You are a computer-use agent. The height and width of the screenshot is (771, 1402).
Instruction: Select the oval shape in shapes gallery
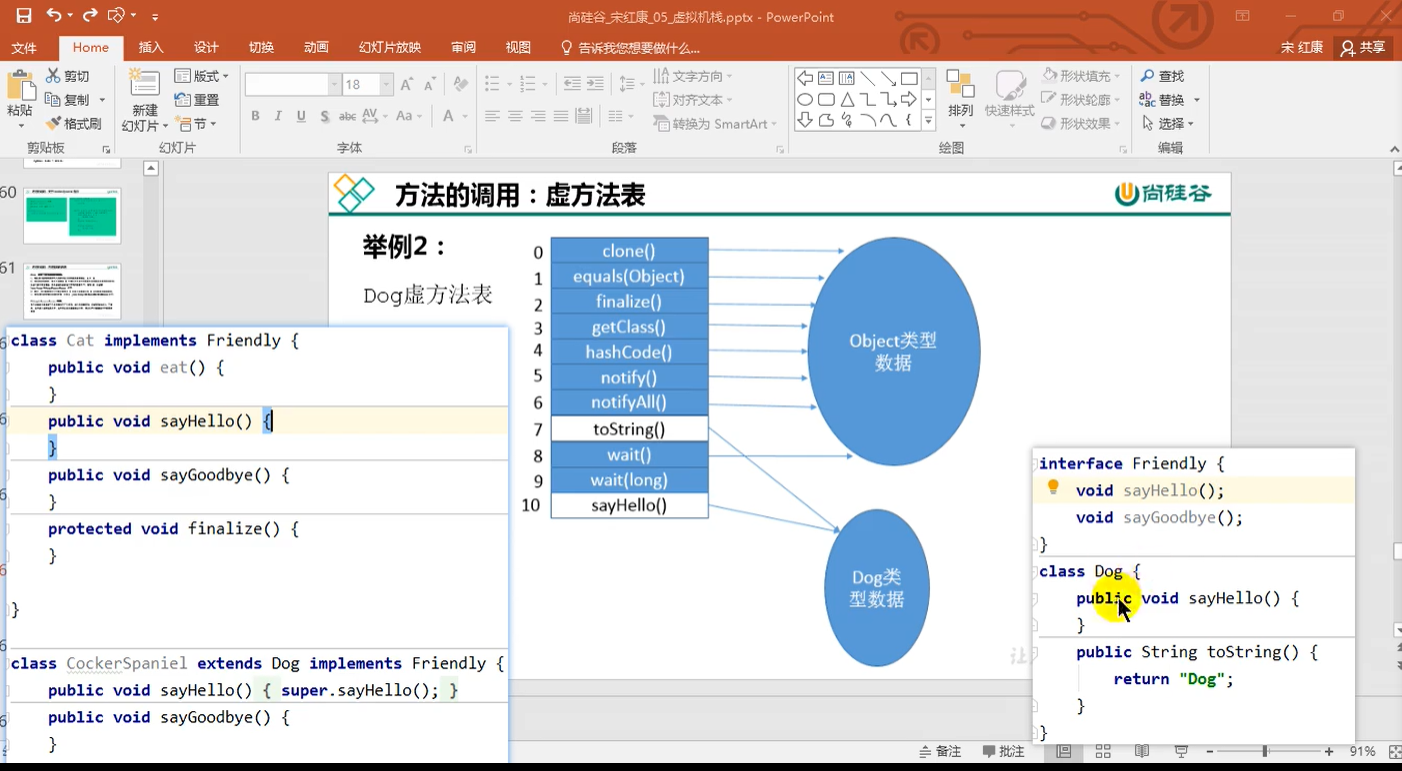805,100
